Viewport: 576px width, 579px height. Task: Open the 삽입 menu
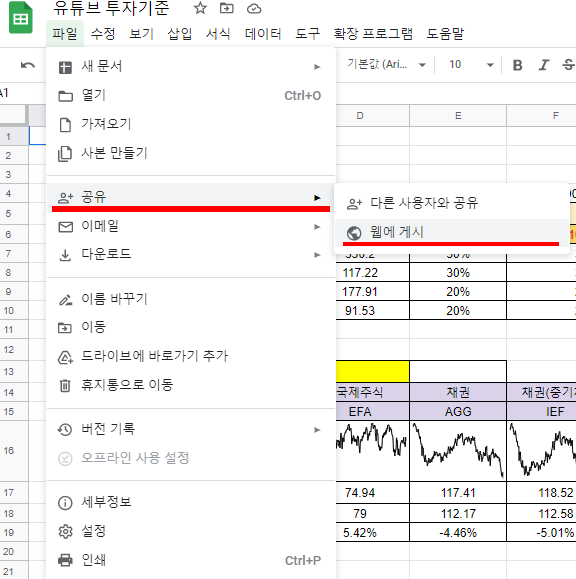pyautogui.click(x=180, y=34)
